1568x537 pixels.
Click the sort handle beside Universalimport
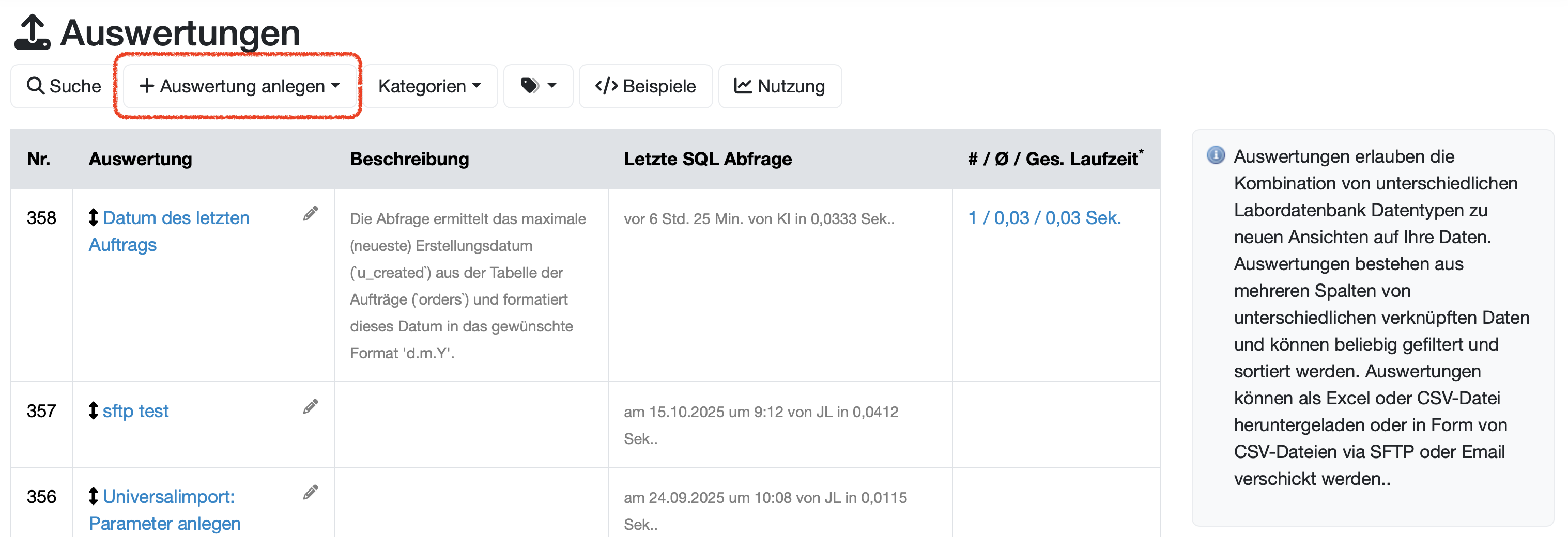coord(93,496)
